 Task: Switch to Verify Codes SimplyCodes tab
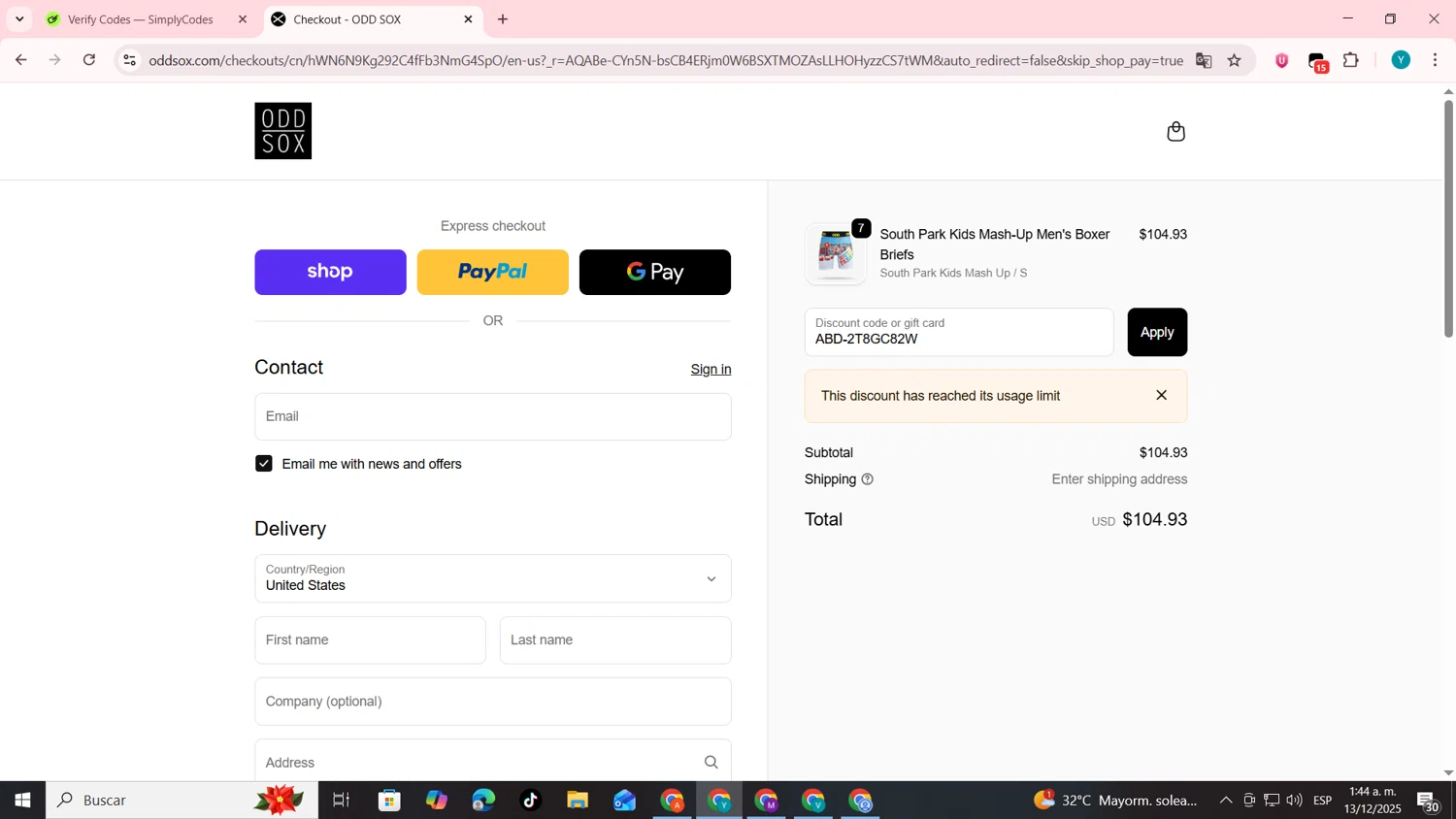pyautogui.click(x=141, y=19)
